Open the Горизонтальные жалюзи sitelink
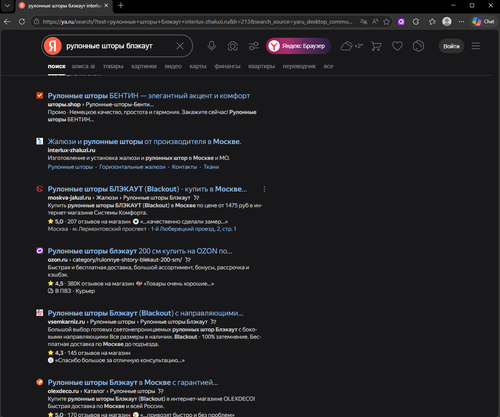 point(132,167)
